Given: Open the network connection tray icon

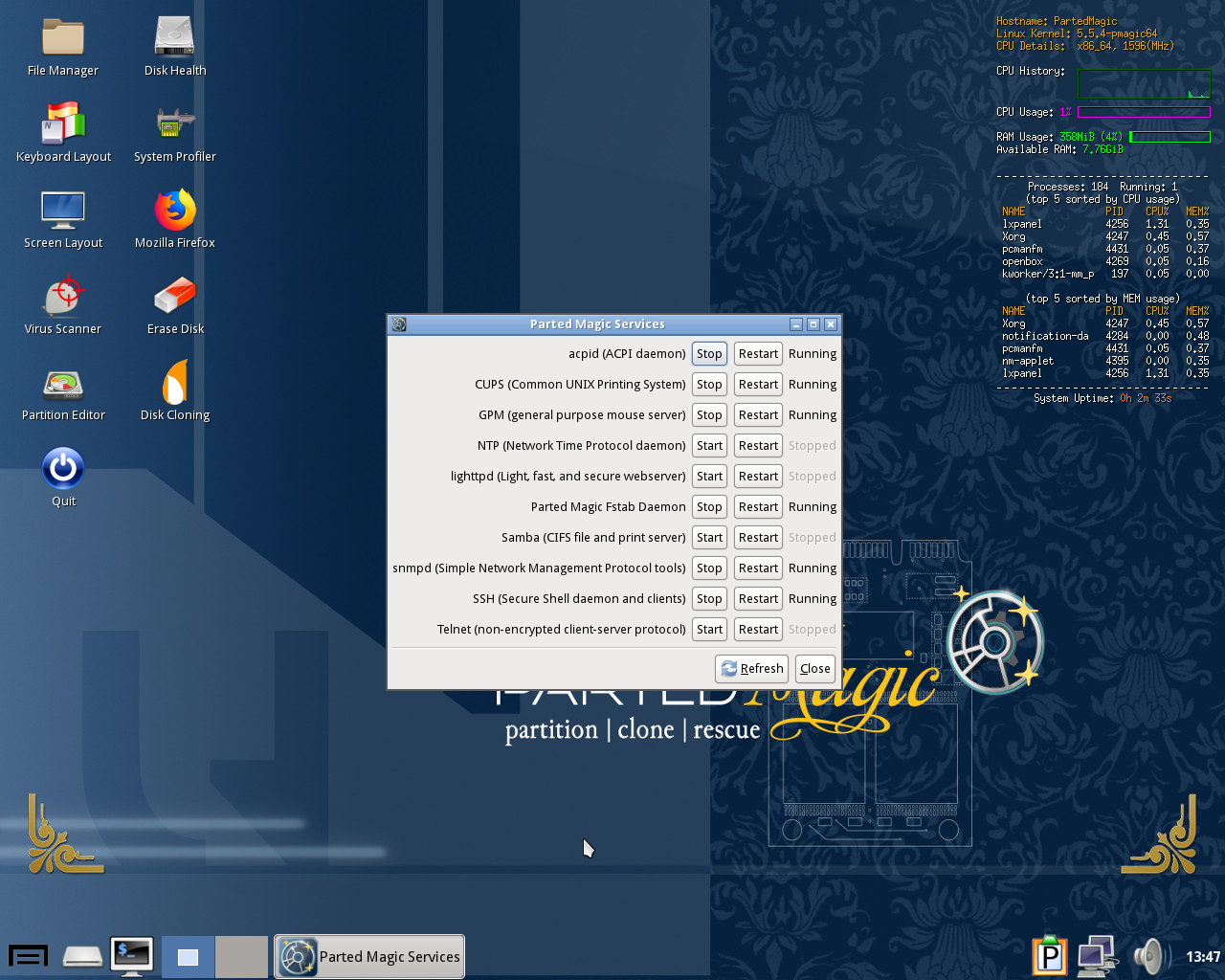Looking at the screenshot, I should tap(1097, 956).
